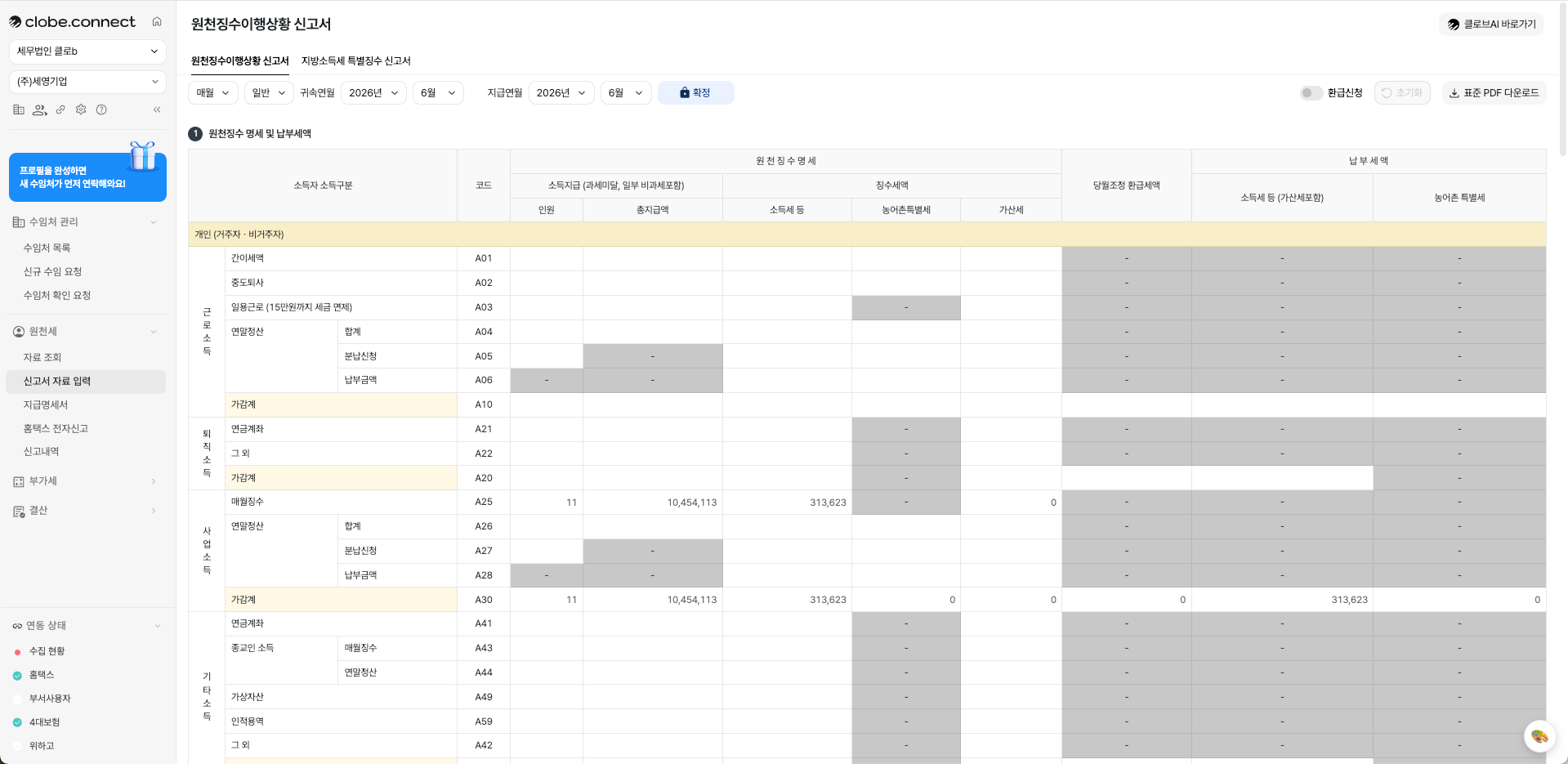Screen dimensions: 1568x764
Task: Click the 4대보험 green check status icon
Action: coord(17,723)
